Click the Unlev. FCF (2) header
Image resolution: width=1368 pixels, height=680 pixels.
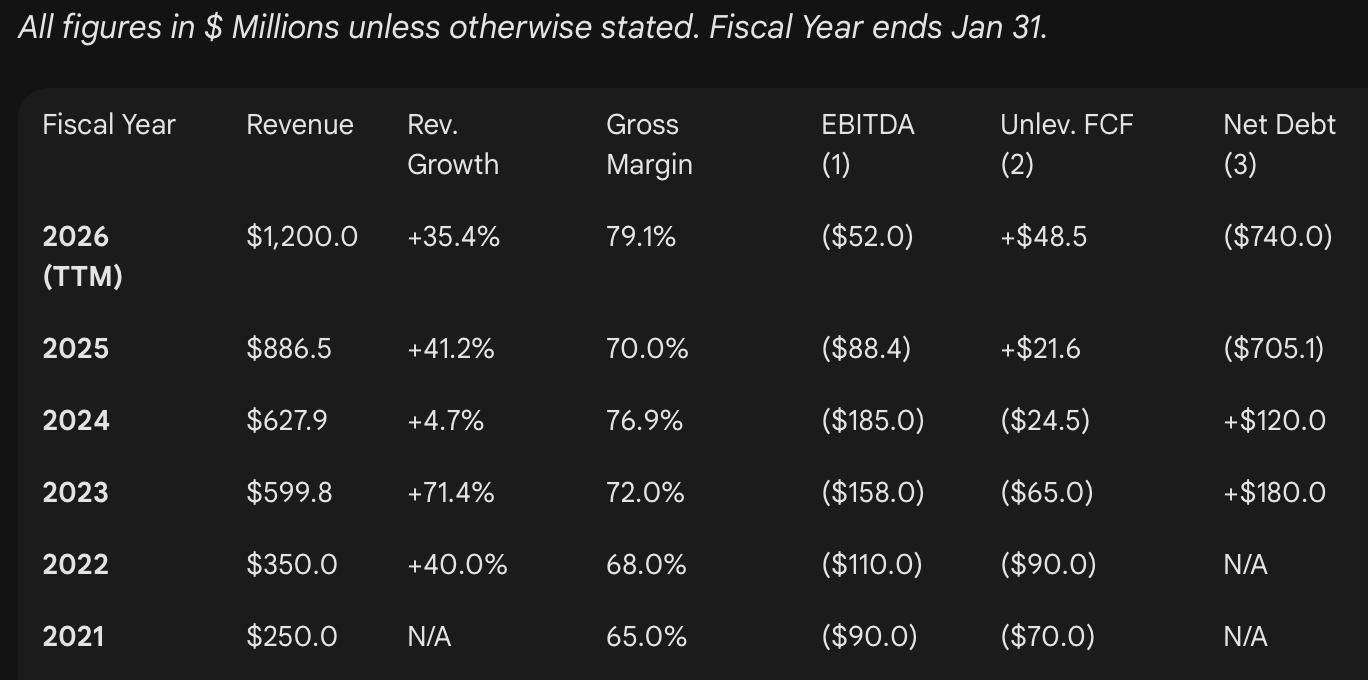[1066, 144]
